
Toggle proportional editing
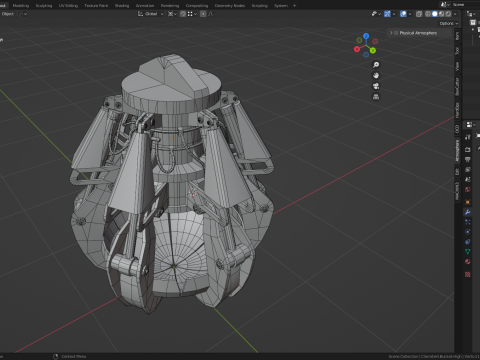[x=203, y=14]
